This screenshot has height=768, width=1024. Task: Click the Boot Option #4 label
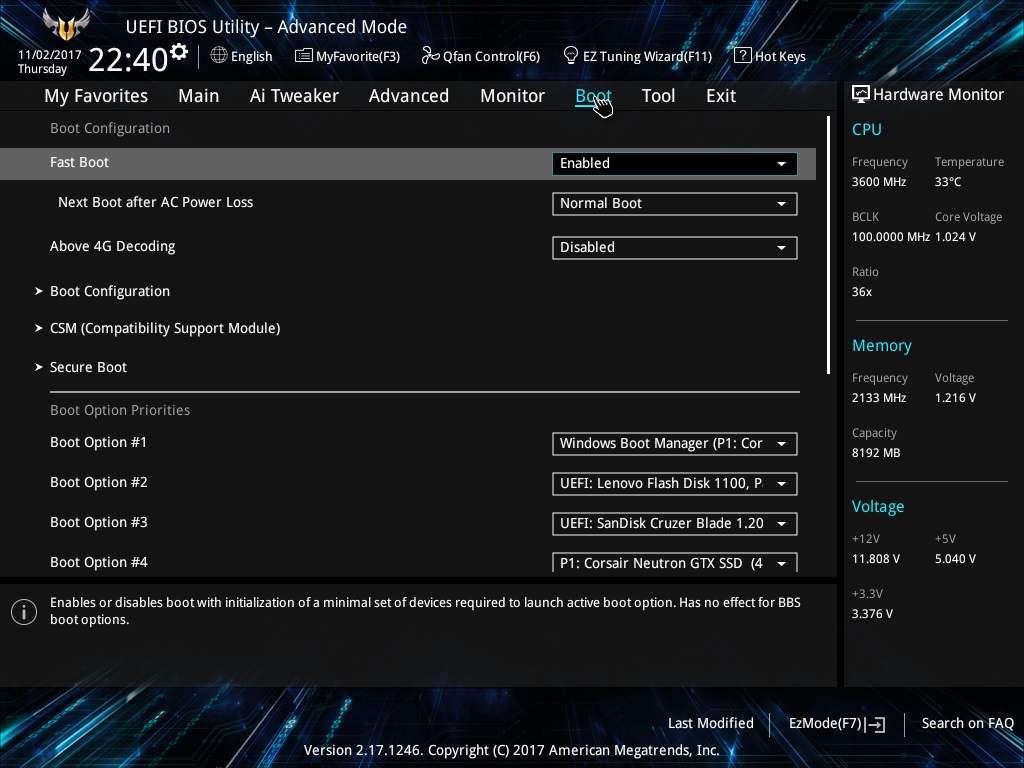[99, 562]
